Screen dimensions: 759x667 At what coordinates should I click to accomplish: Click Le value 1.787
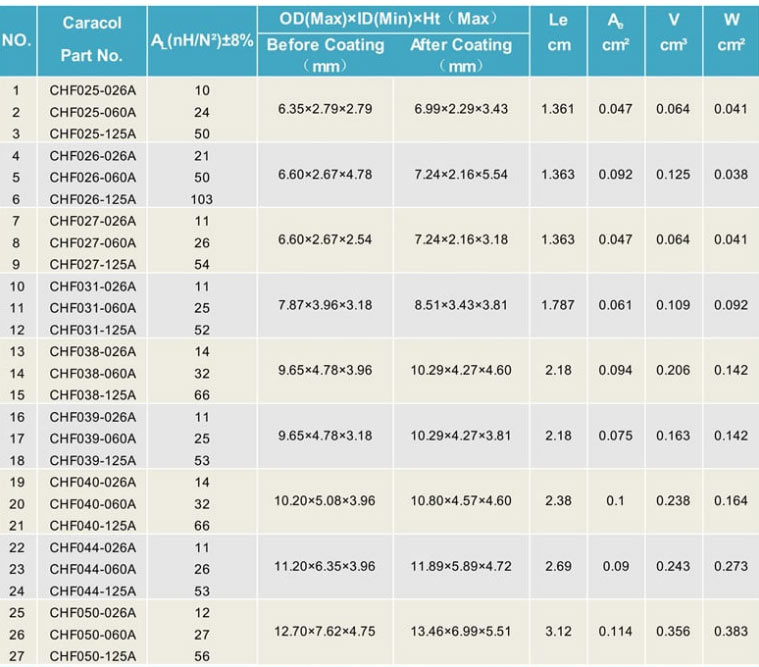[558, 305]
